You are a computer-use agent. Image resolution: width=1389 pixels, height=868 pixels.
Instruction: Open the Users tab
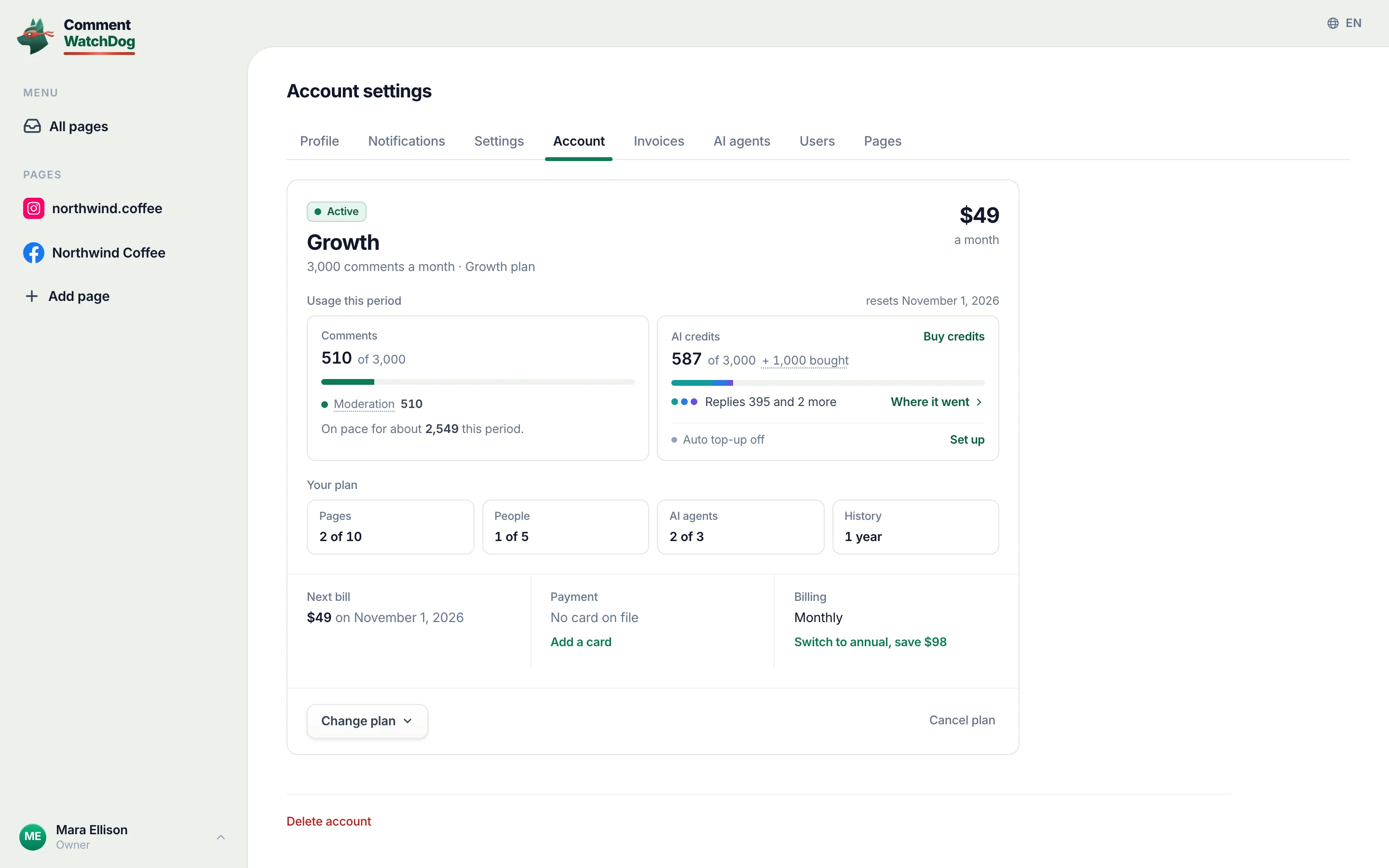point(817,141)
